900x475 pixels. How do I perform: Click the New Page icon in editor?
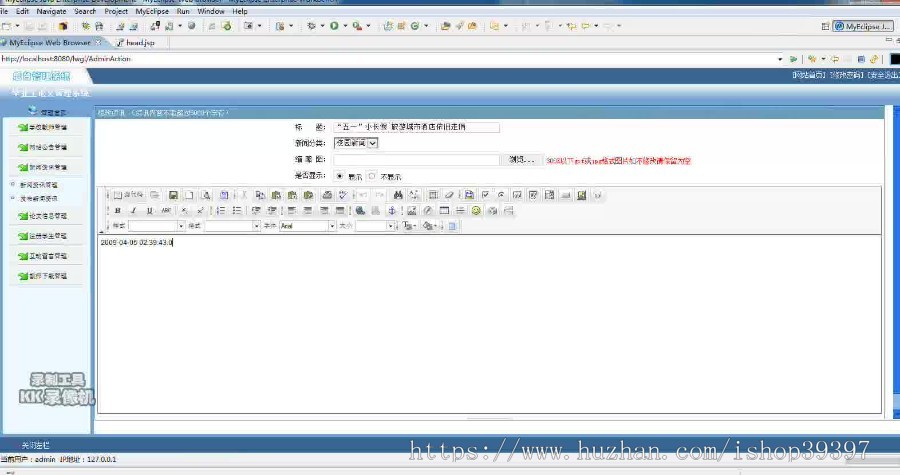(x=189, y=195)
